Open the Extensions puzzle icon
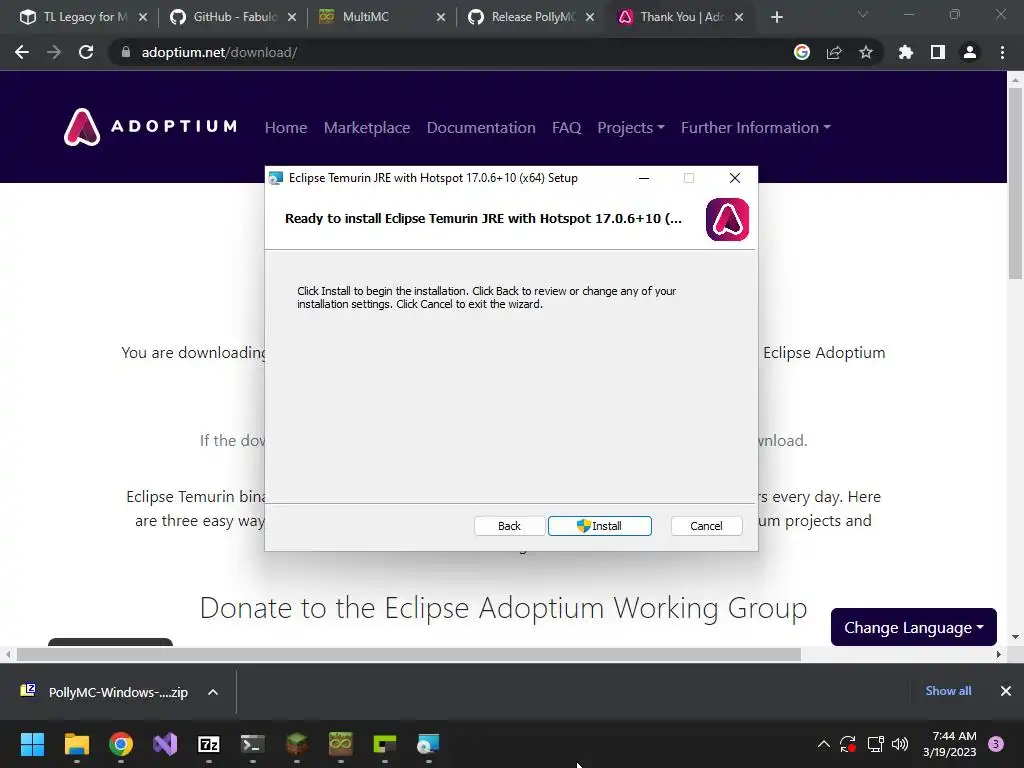The image size is (1024, 768). point(906,52)
